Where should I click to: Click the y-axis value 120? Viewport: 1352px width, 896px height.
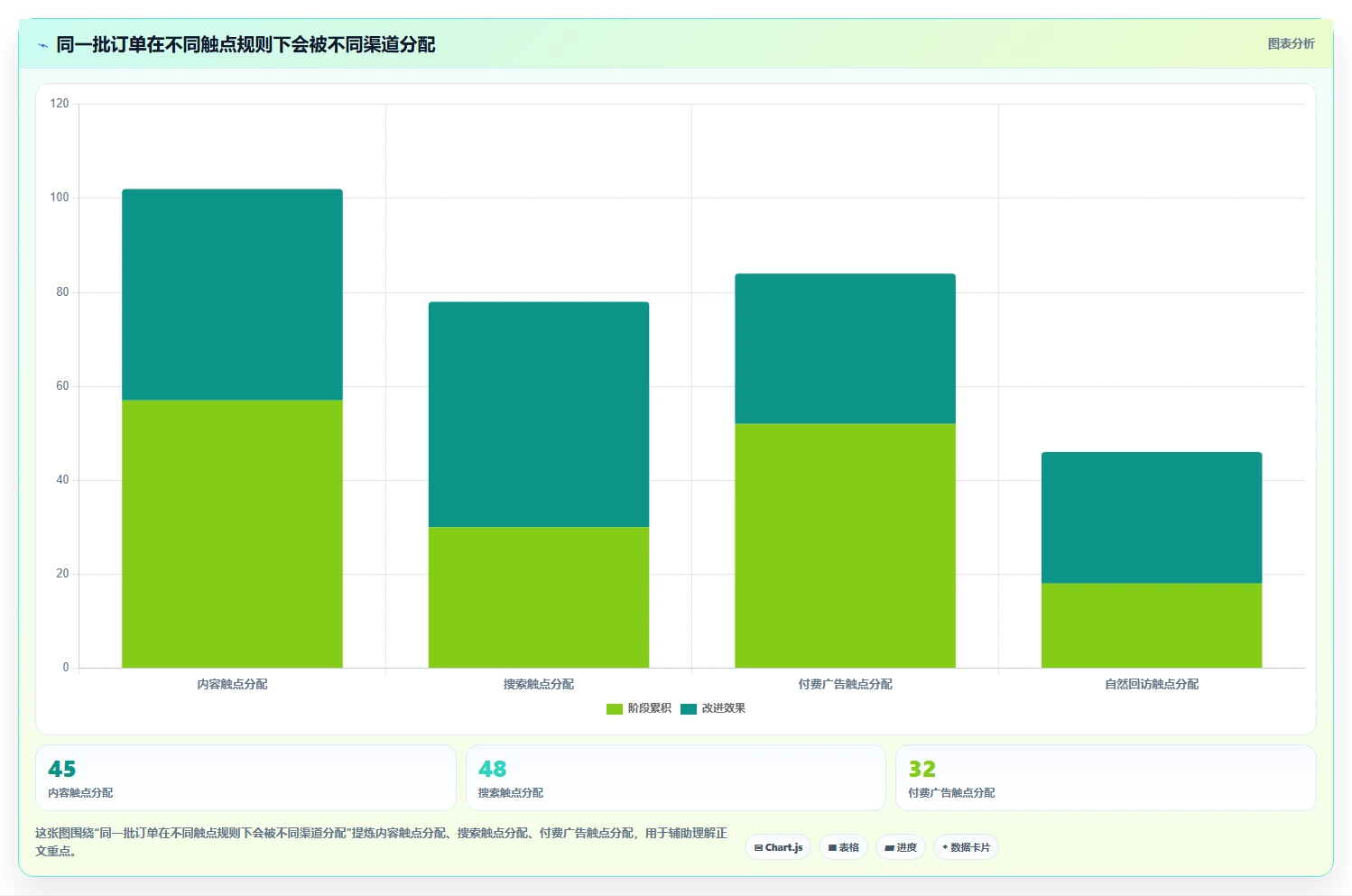tap(60, 104)
